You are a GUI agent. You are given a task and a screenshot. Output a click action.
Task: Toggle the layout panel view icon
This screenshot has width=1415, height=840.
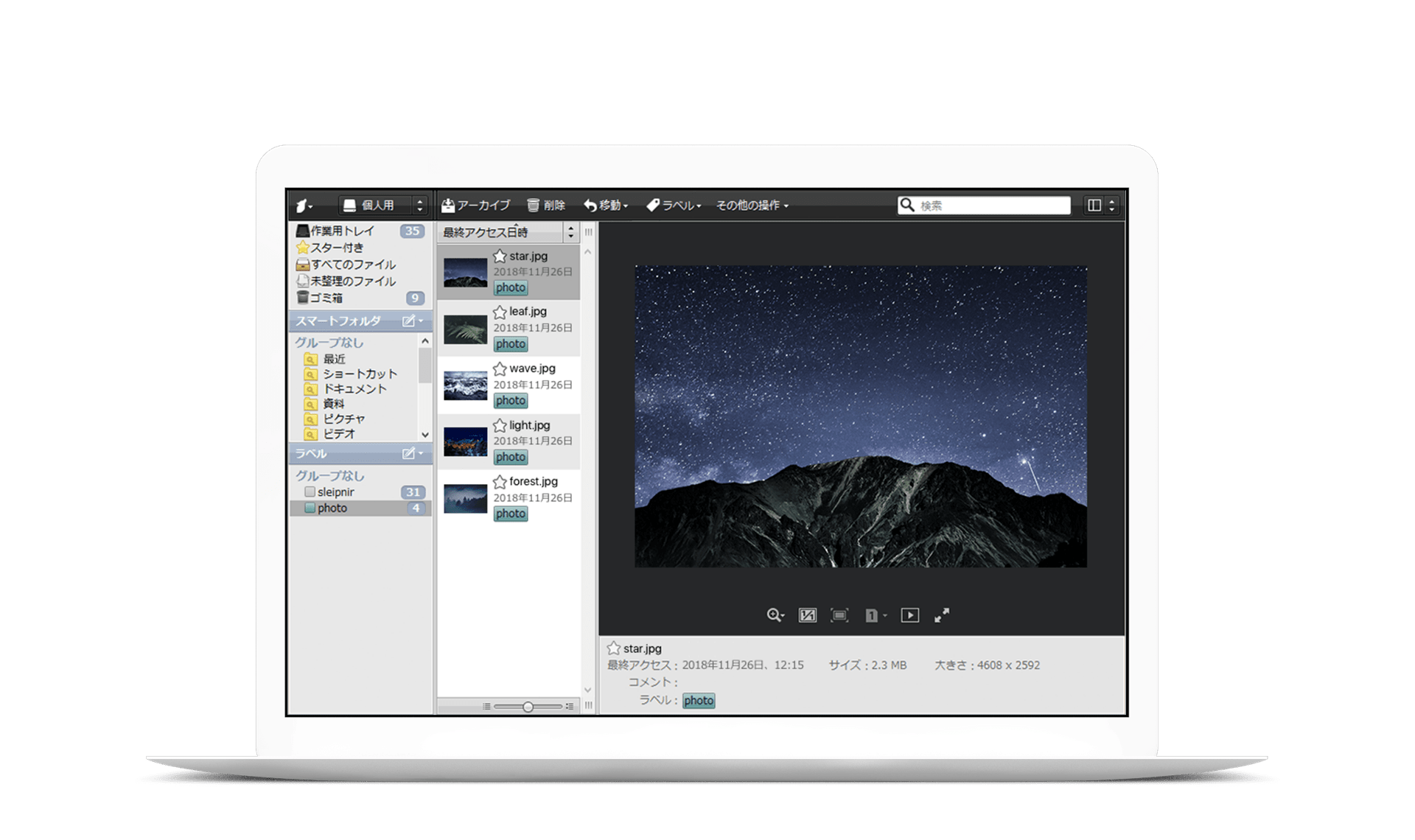[x=1094, y=206]
